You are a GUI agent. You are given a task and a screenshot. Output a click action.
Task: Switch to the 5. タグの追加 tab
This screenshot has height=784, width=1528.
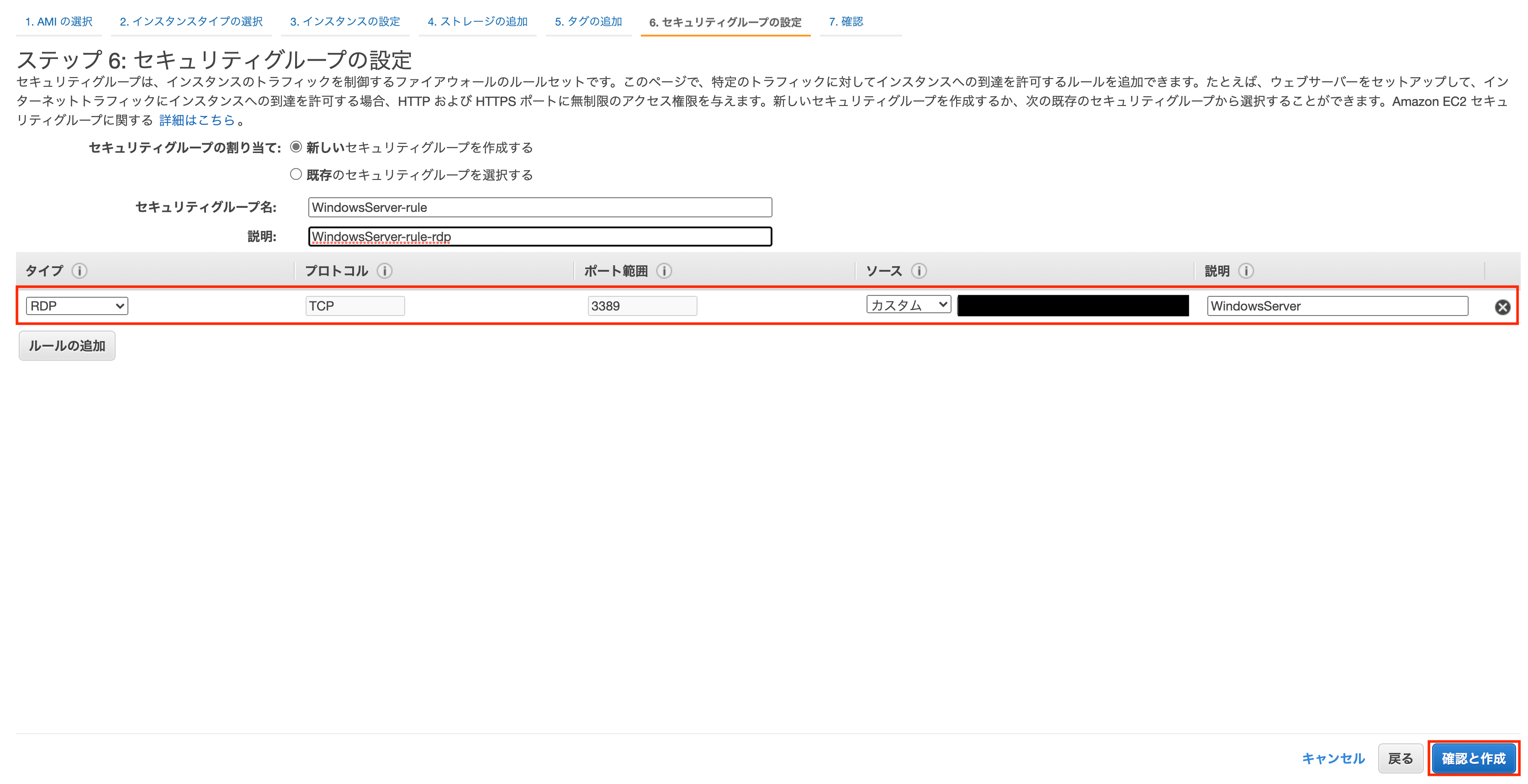coord(588,22)
